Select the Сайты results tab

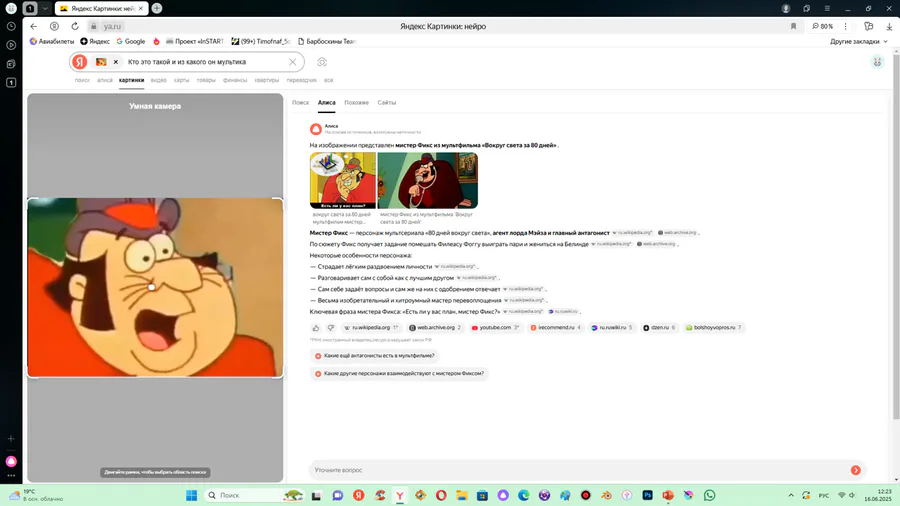coord(386,103)
